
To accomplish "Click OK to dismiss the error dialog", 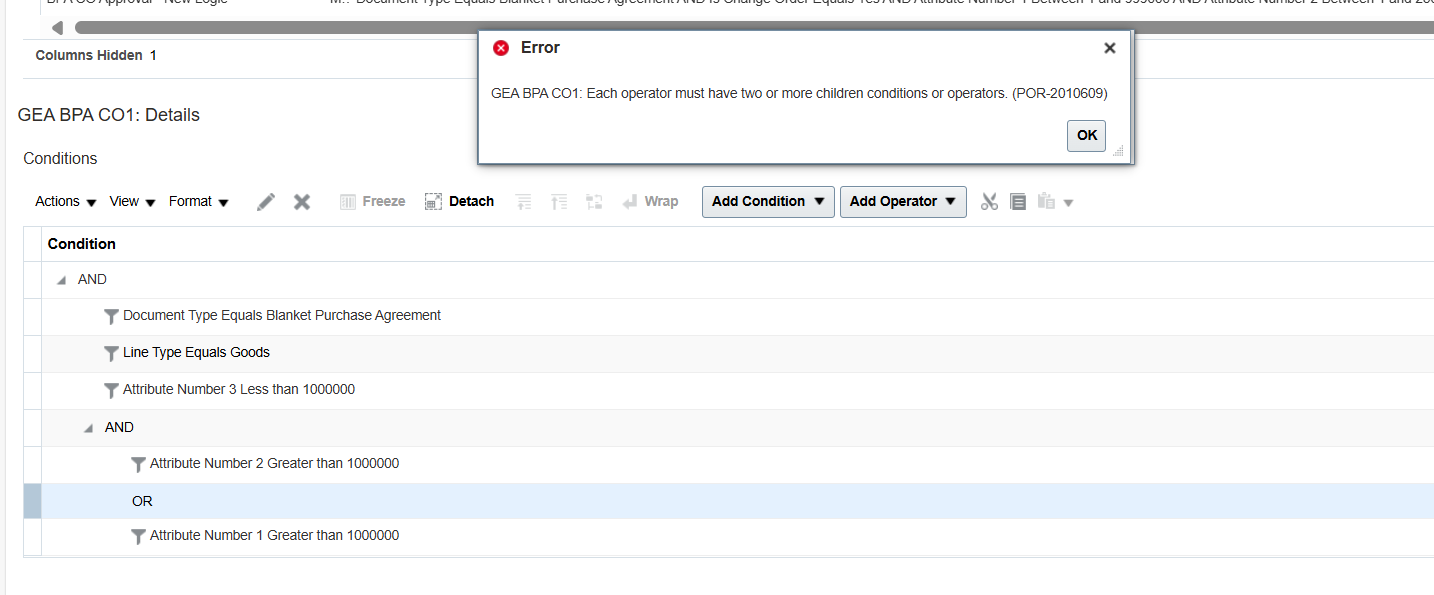I will [x=1086, y=135].
